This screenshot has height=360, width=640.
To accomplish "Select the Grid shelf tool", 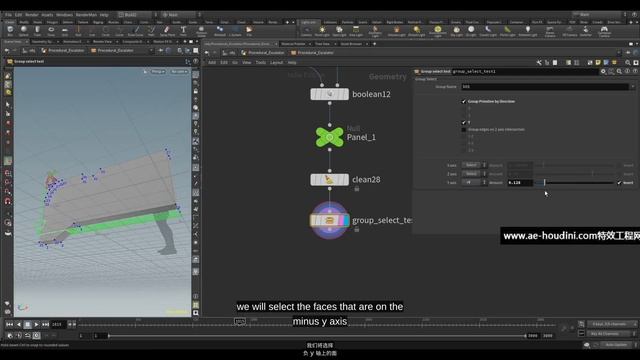I will pyautogui.click(x=64, y=31).
